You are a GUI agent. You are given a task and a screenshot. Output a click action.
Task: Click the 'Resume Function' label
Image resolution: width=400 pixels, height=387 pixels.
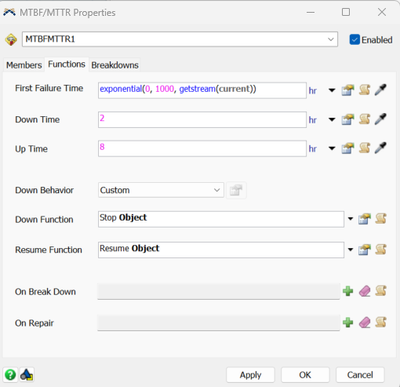point(49,250)
